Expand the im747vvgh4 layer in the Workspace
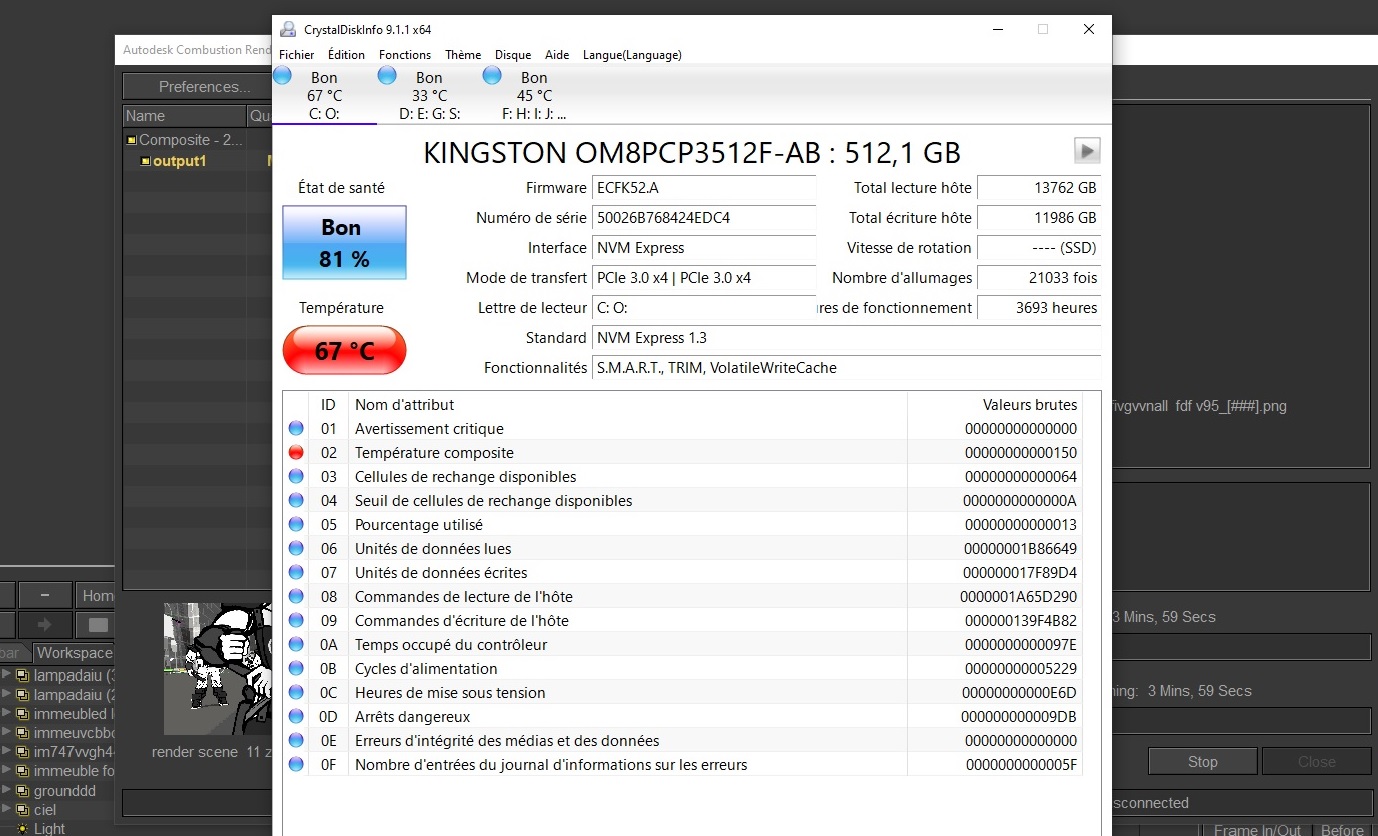 tap(7, 751)
